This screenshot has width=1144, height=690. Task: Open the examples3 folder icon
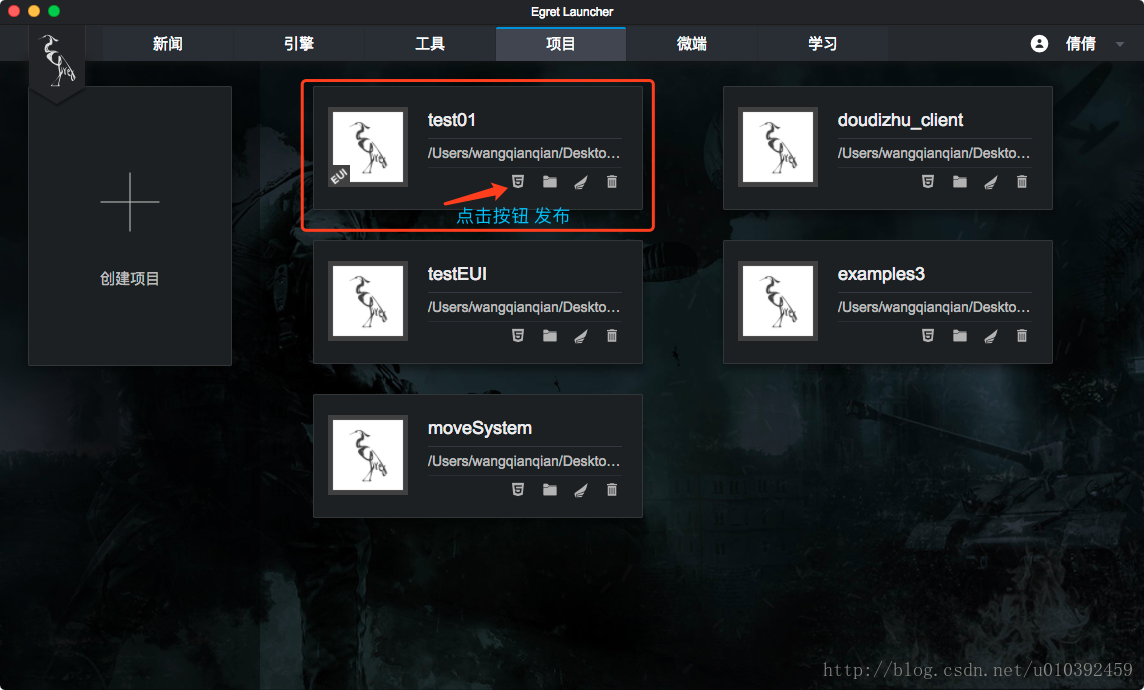click(960, 336)
